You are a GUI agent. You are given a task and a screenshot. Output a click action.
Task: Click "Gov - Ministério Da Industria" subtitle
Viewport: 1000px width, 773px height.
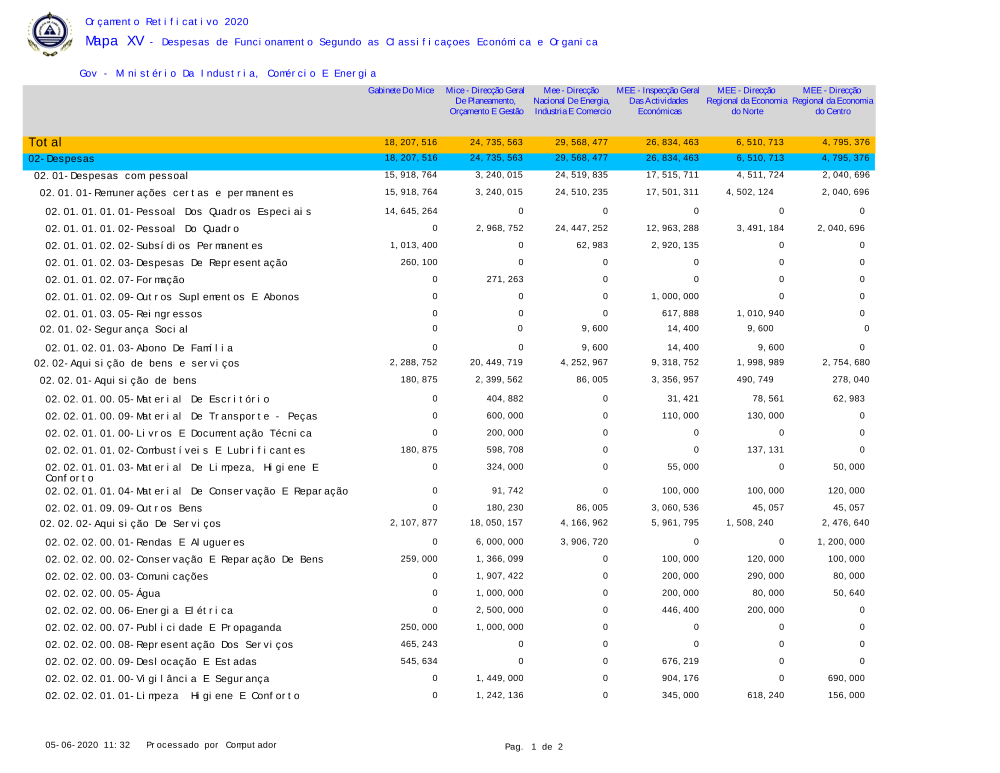(x=227, y=73)
